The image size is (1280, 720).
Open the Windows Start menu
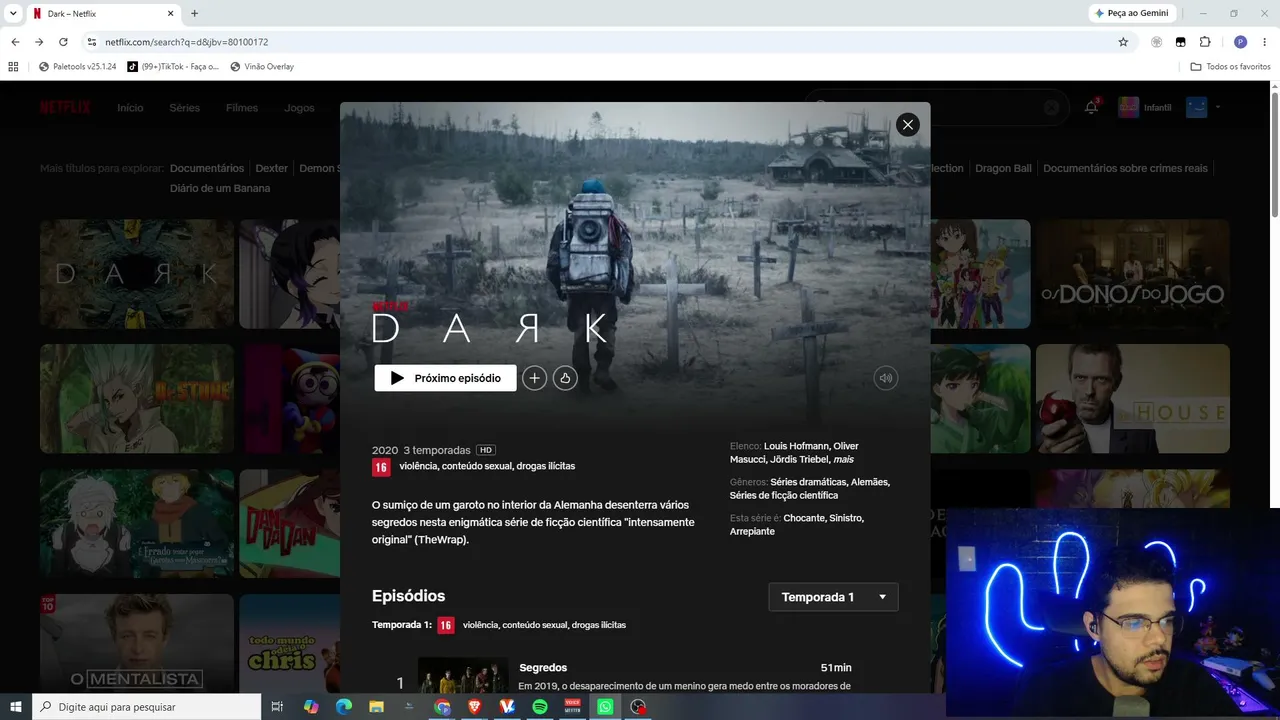click(x=16, y=707)
